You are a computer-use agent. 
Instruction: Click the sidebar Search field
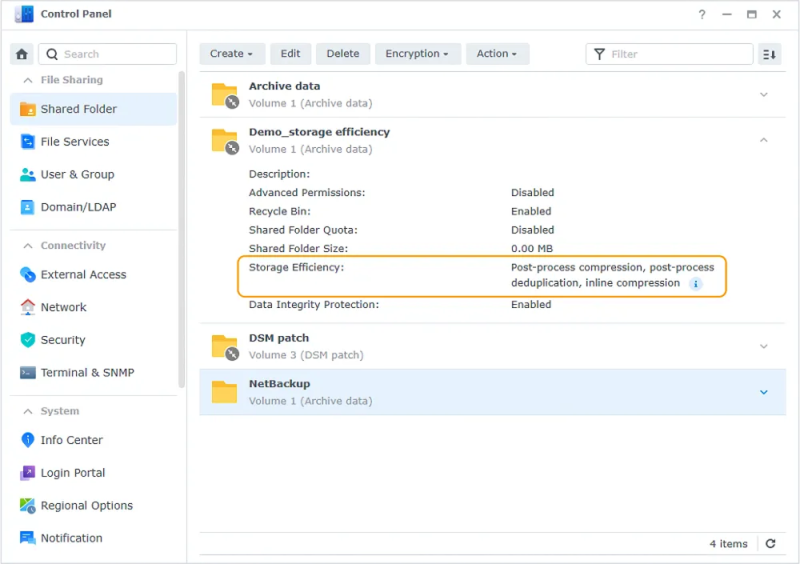click(108, 54)
